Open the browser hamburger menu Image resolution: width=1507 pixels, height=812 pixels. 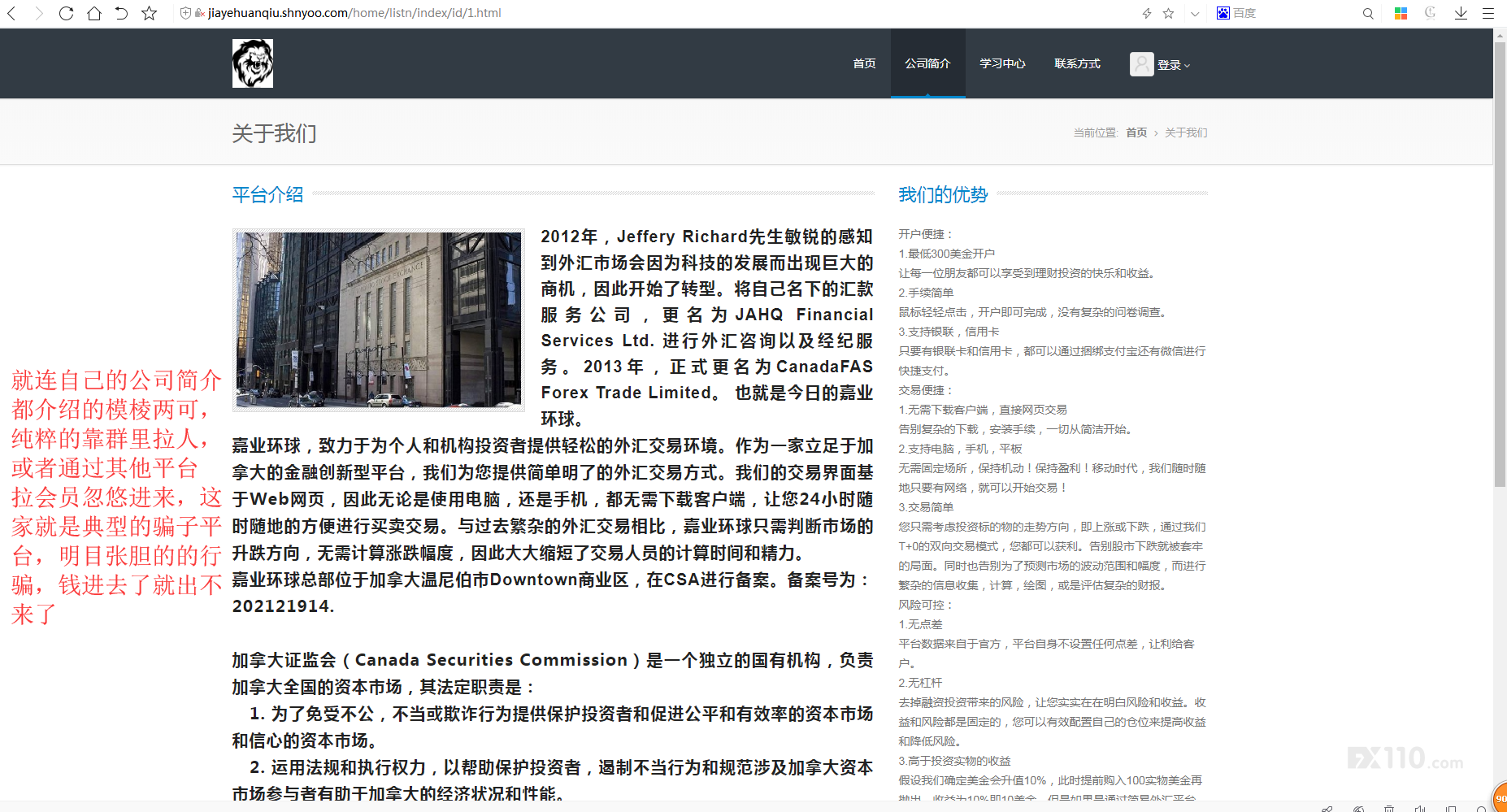point(1488,13)
